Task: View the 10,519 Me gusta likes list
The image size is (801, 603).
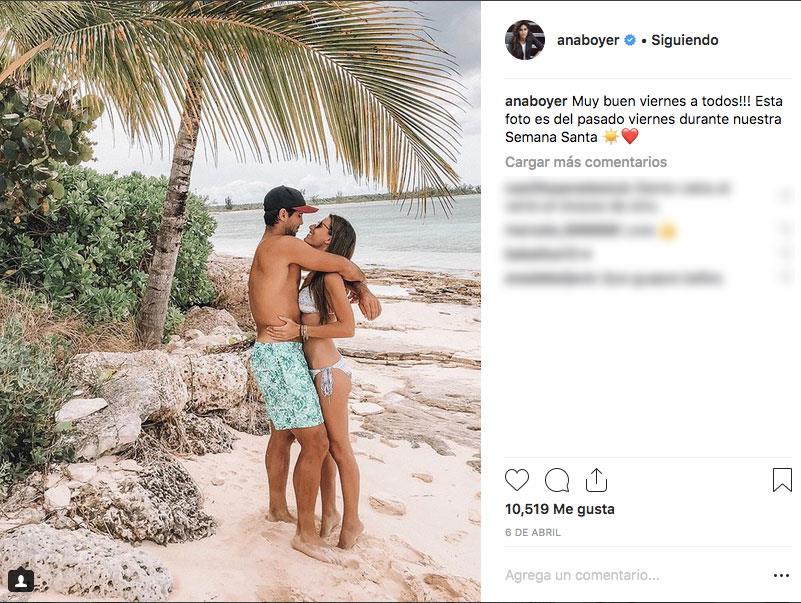Action: click(559, 509)
